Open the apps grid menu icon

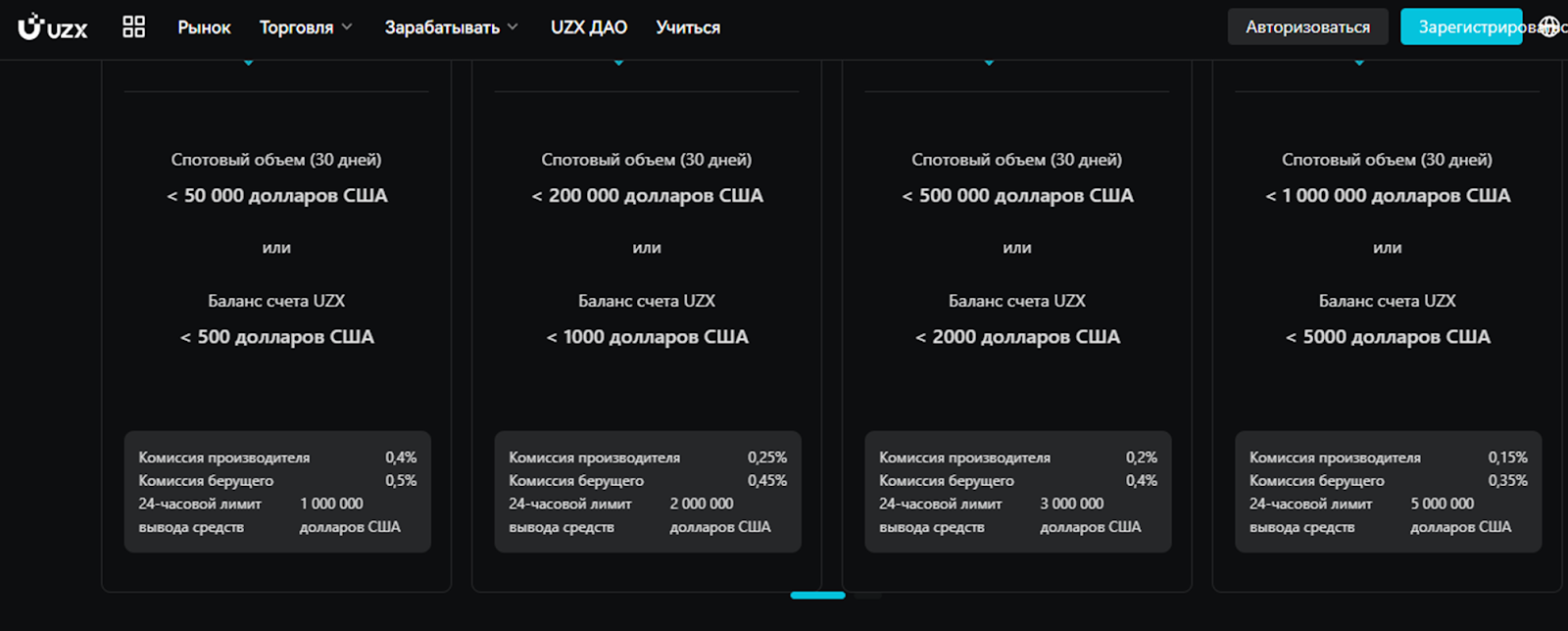[x=134, y=26]
